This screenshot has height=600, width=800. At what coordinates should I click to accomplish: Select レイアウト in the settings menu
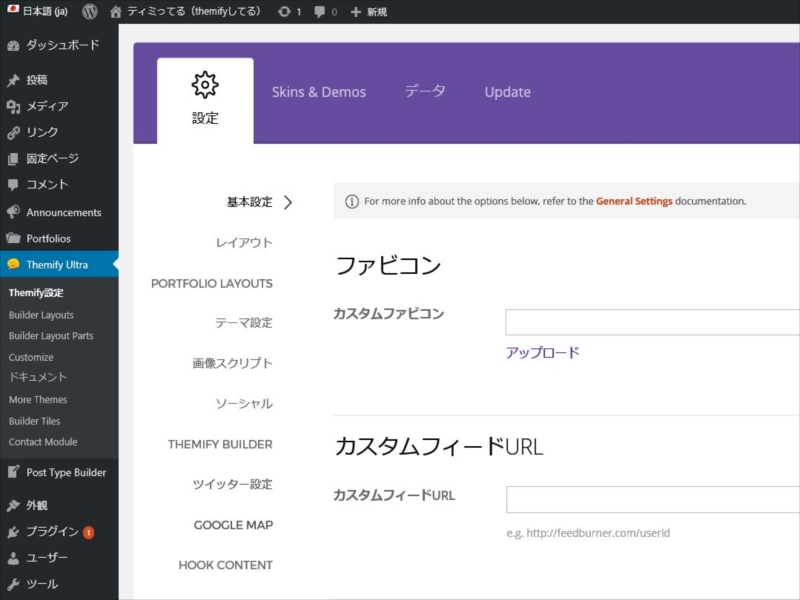coord(244,243)
